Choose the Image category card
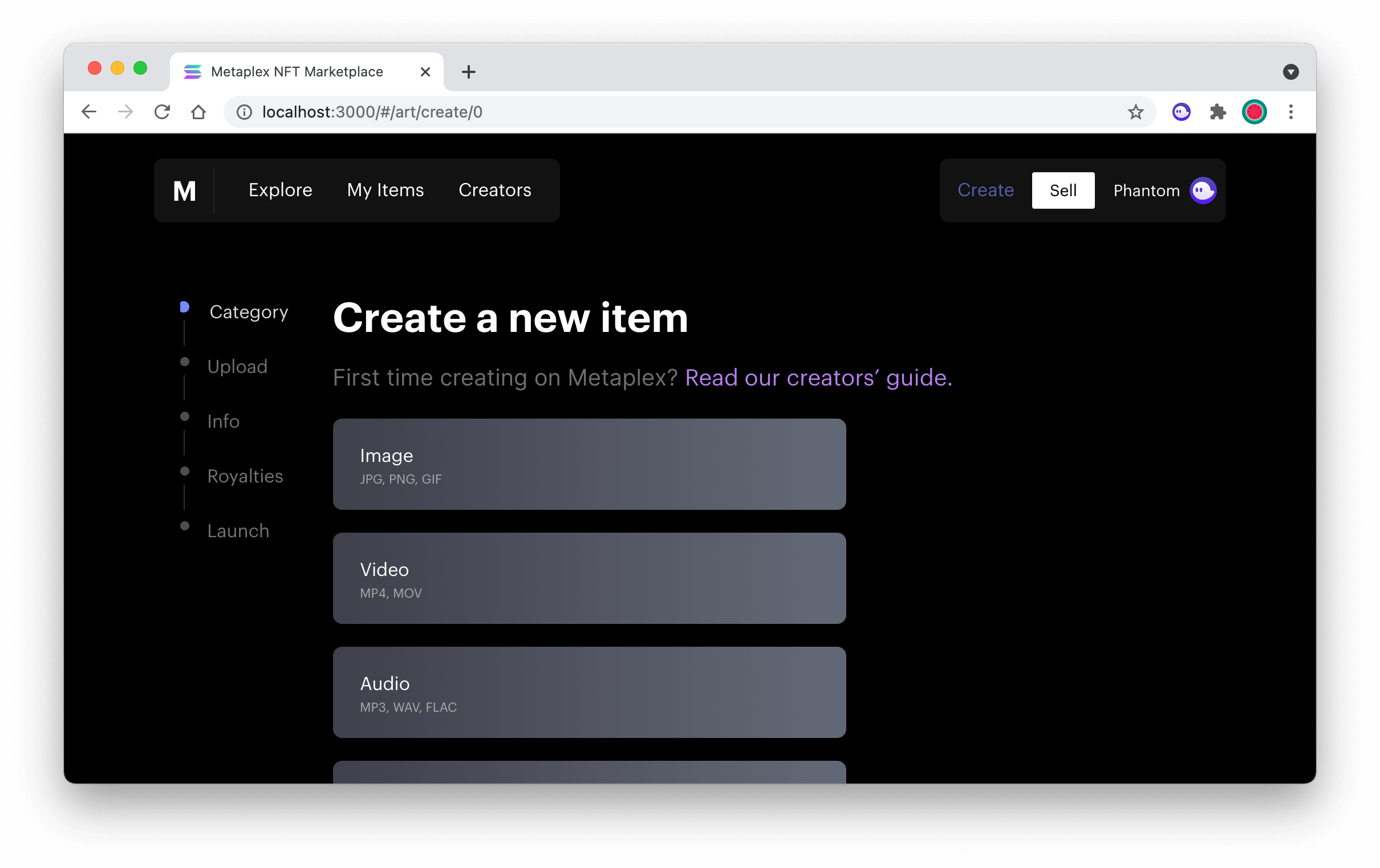Viewport: 1380px width, 868px height. tap(589, 464)
